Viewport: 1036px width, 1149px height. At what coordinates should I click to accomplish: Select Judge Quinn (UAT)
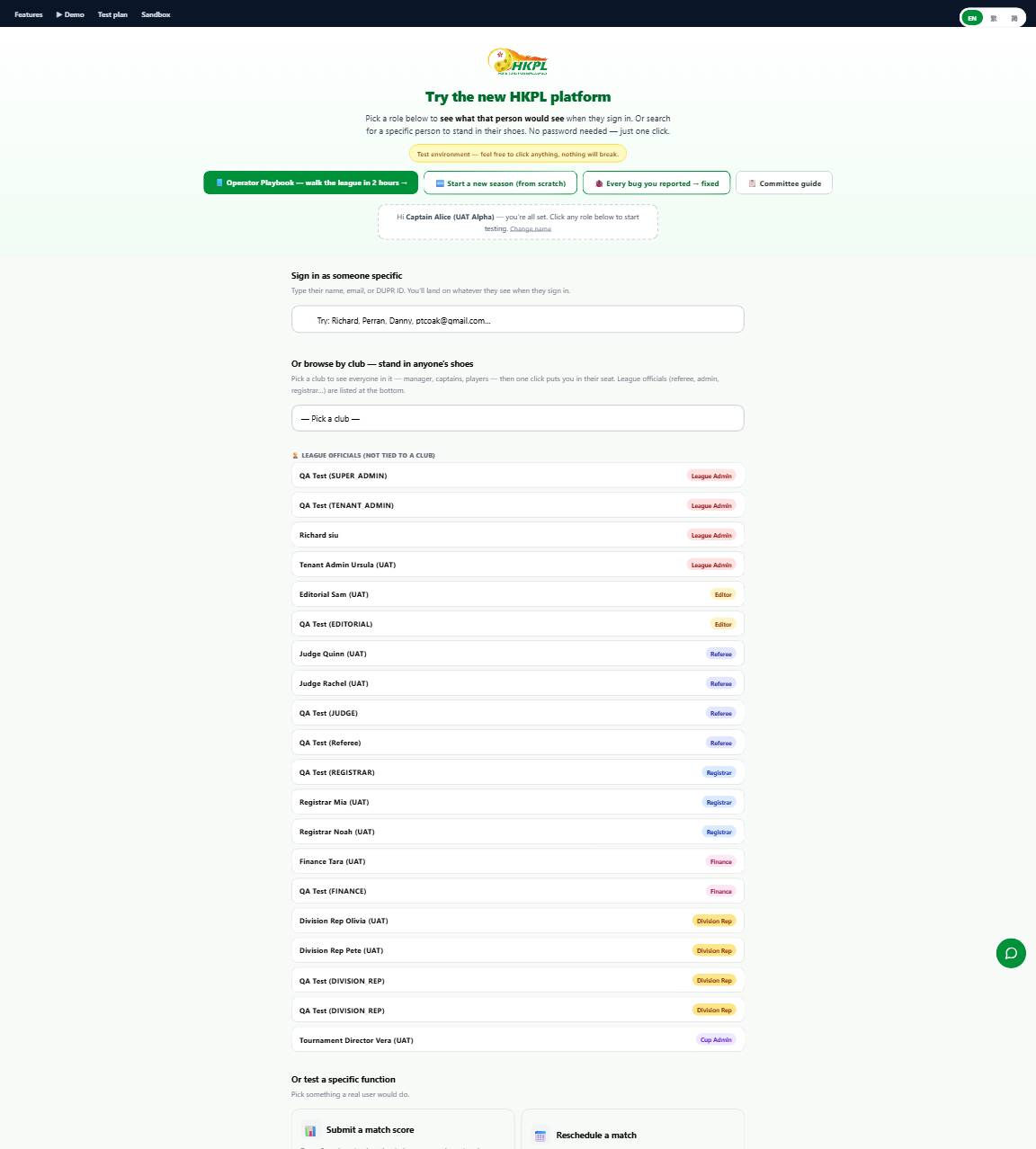coord(517,654)
